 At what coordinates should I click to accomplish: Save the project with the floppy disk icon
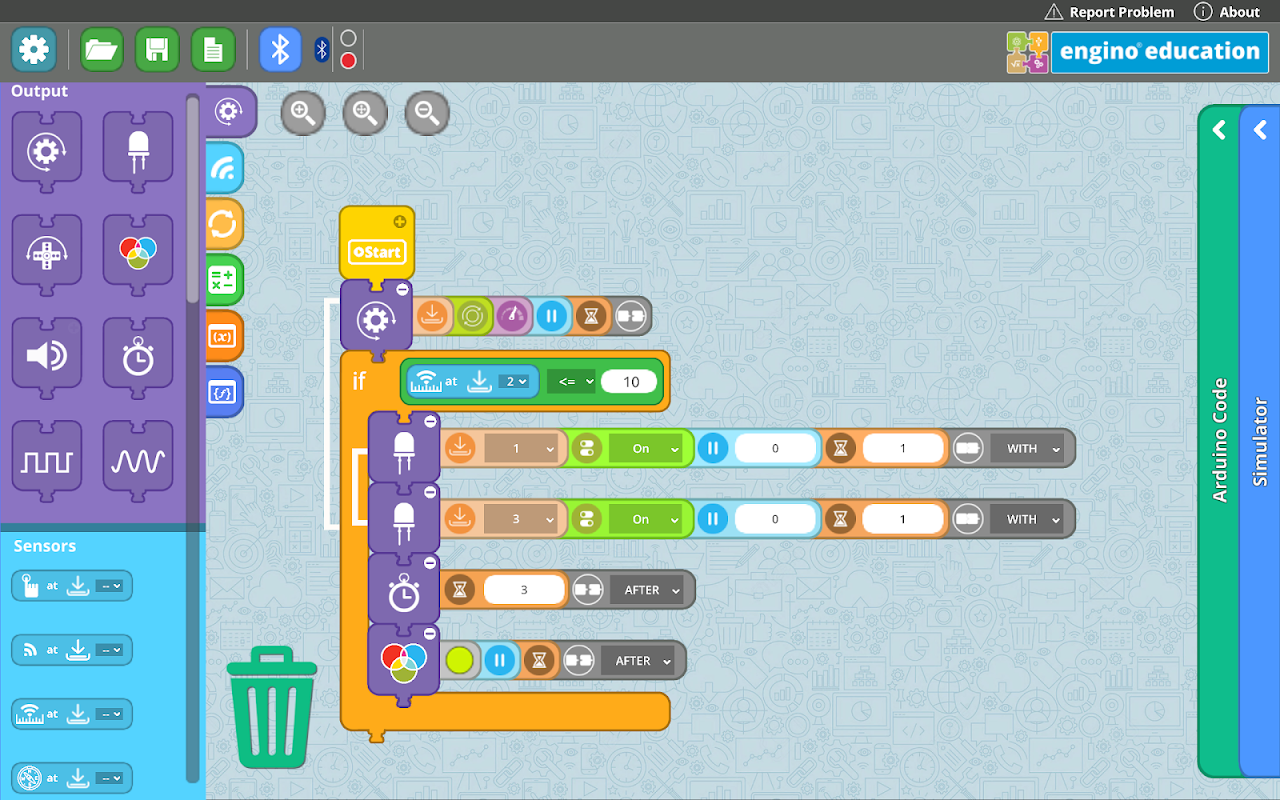[157, 49]
